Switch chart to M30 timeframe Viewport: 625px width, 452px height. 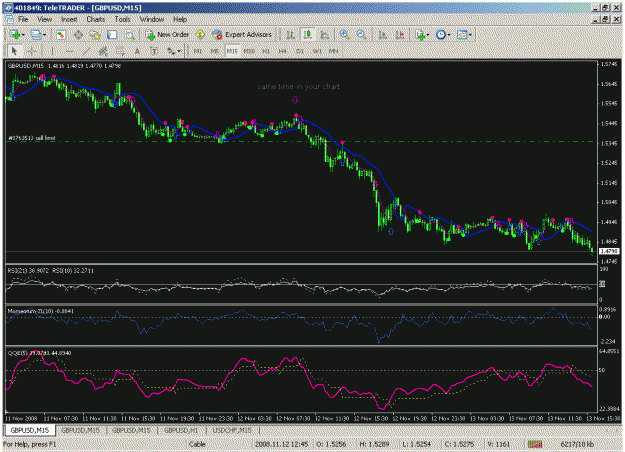249,51
